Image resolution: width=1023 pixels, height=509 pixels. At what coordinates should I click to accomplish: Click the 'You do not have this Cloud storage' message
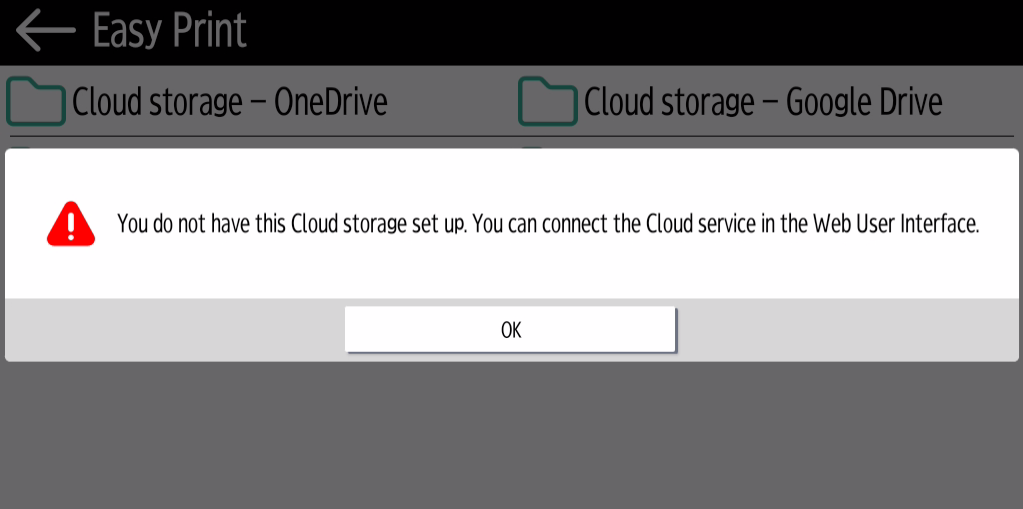290,224
